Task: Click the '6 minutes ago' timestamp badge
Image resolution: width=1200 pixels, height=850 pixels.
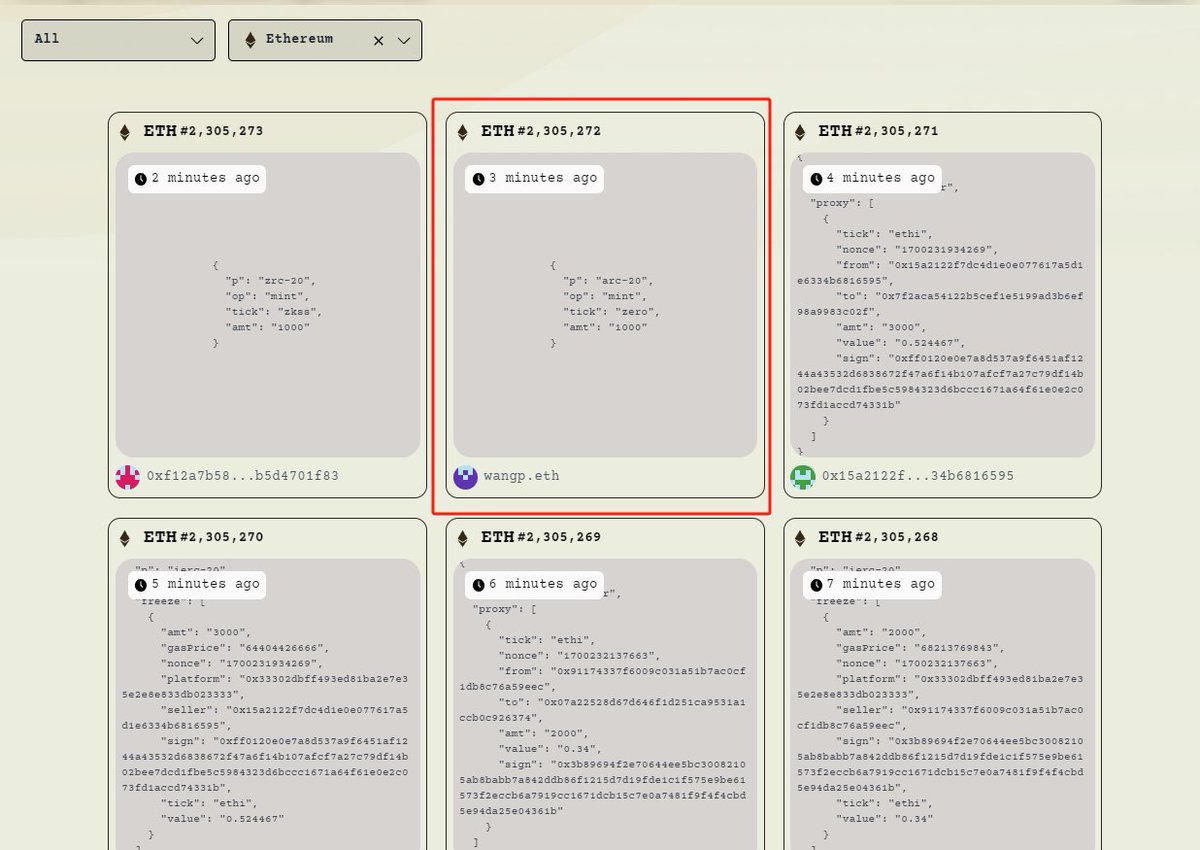Action: pyautogui.click(x=535, y=584)
